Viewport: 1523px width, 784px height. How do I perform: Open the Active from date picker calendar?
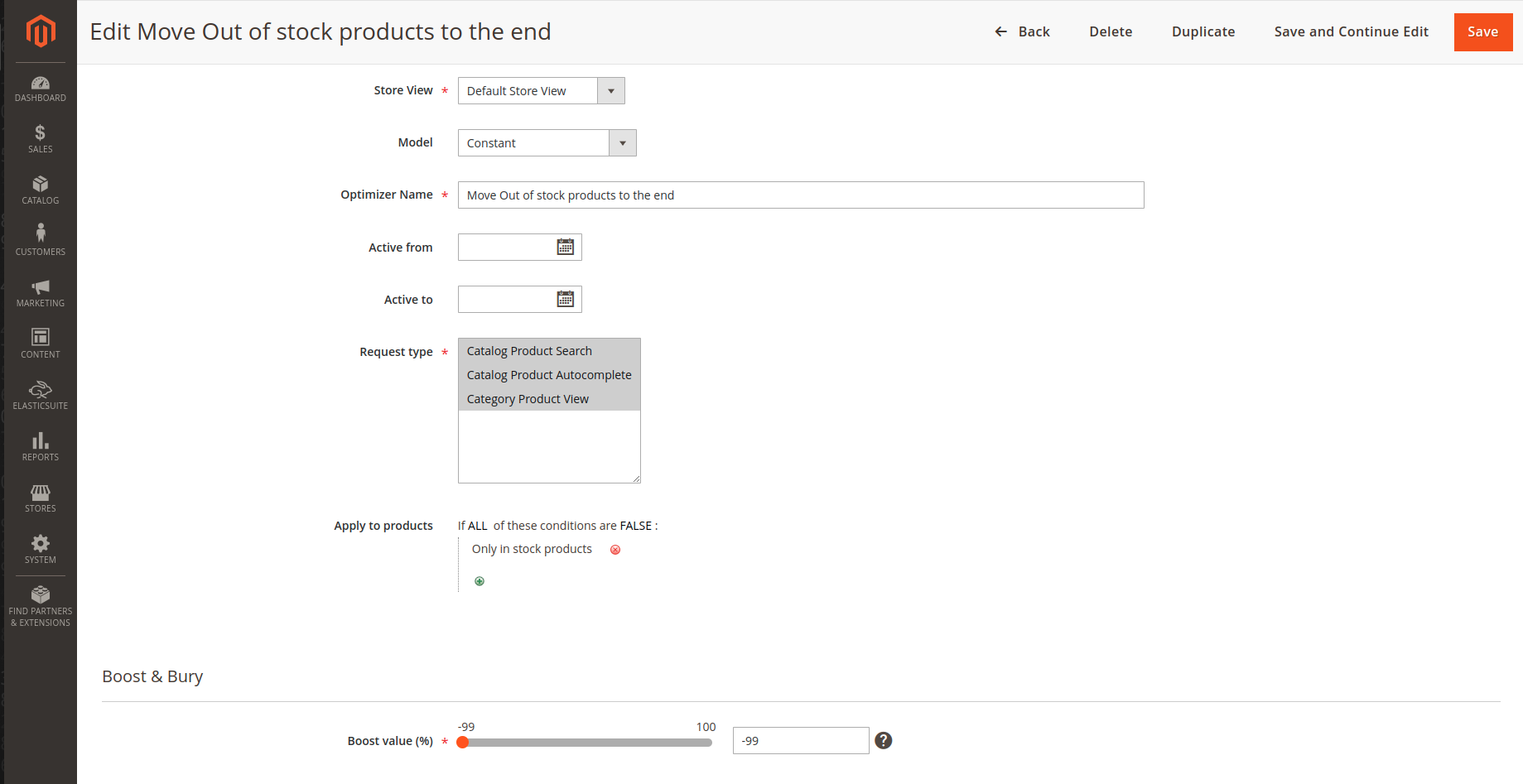click(x=566, y=246)
